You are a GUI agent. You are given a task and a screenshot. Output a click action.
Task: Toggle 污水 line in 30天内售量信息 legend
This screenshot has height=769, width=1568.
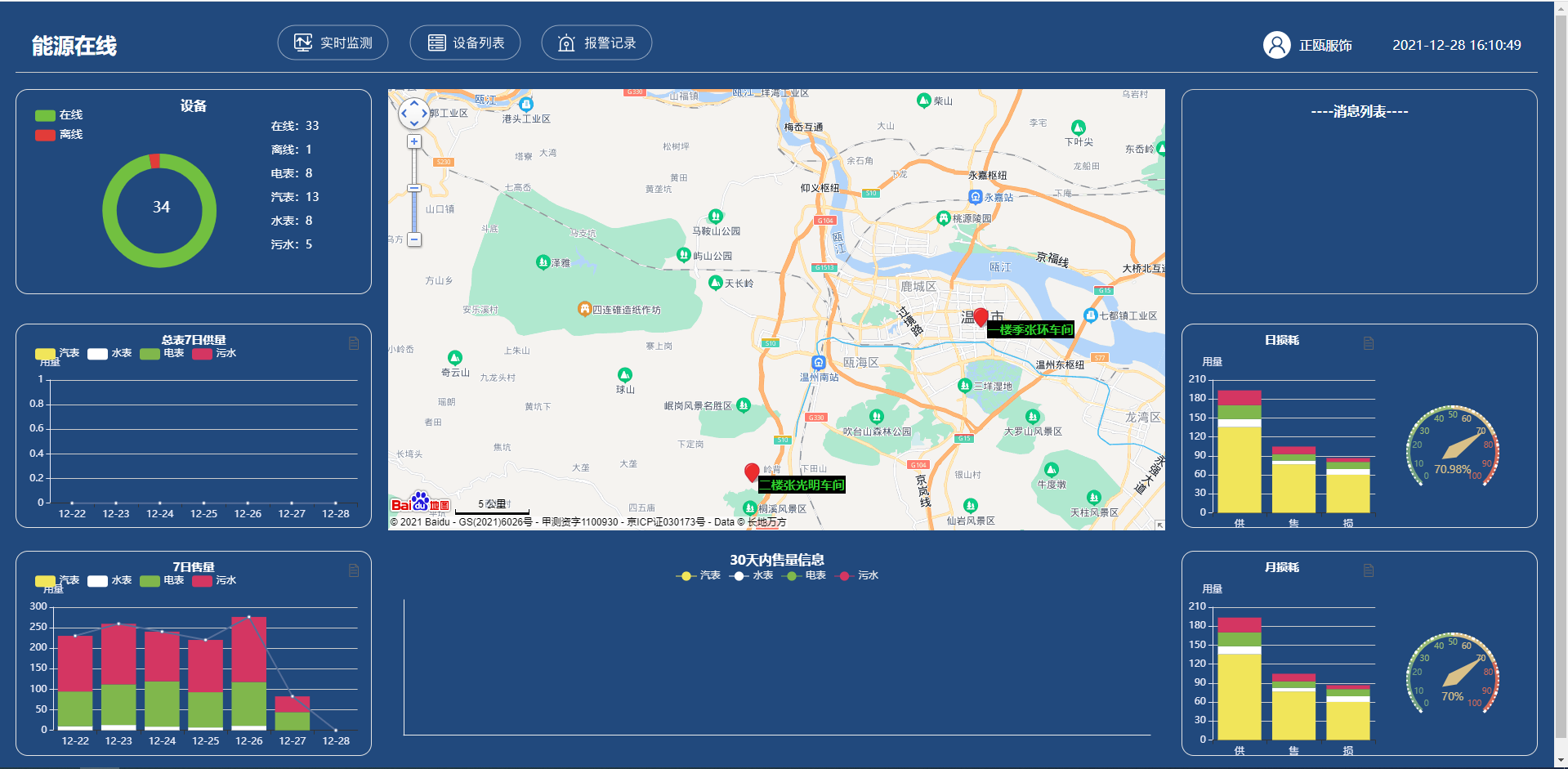pyautogui.click(x=856, y=576)
